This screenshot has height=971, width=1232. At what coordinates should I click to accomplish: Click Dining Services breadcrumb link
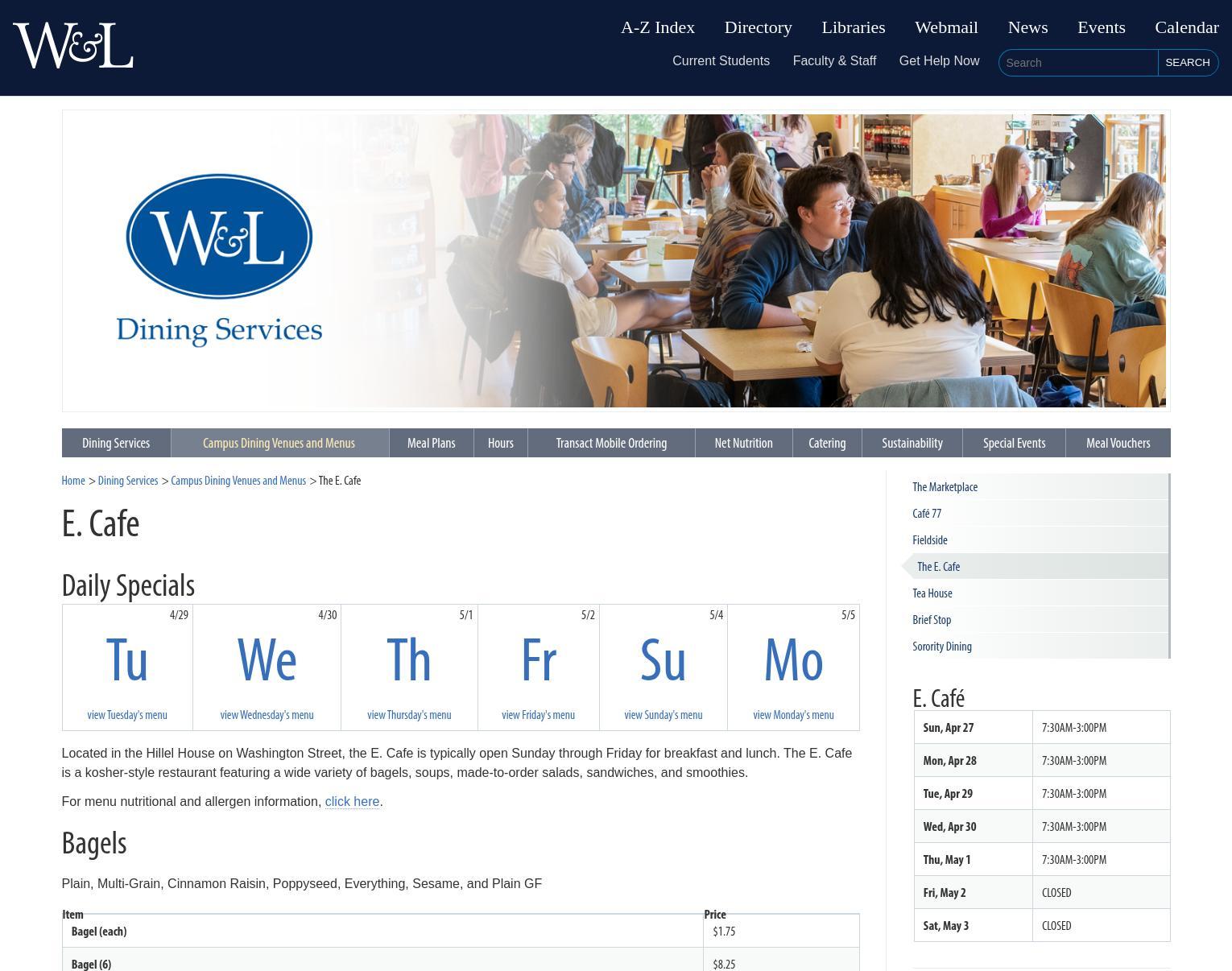pyautogui.click(x=127, y=481)
